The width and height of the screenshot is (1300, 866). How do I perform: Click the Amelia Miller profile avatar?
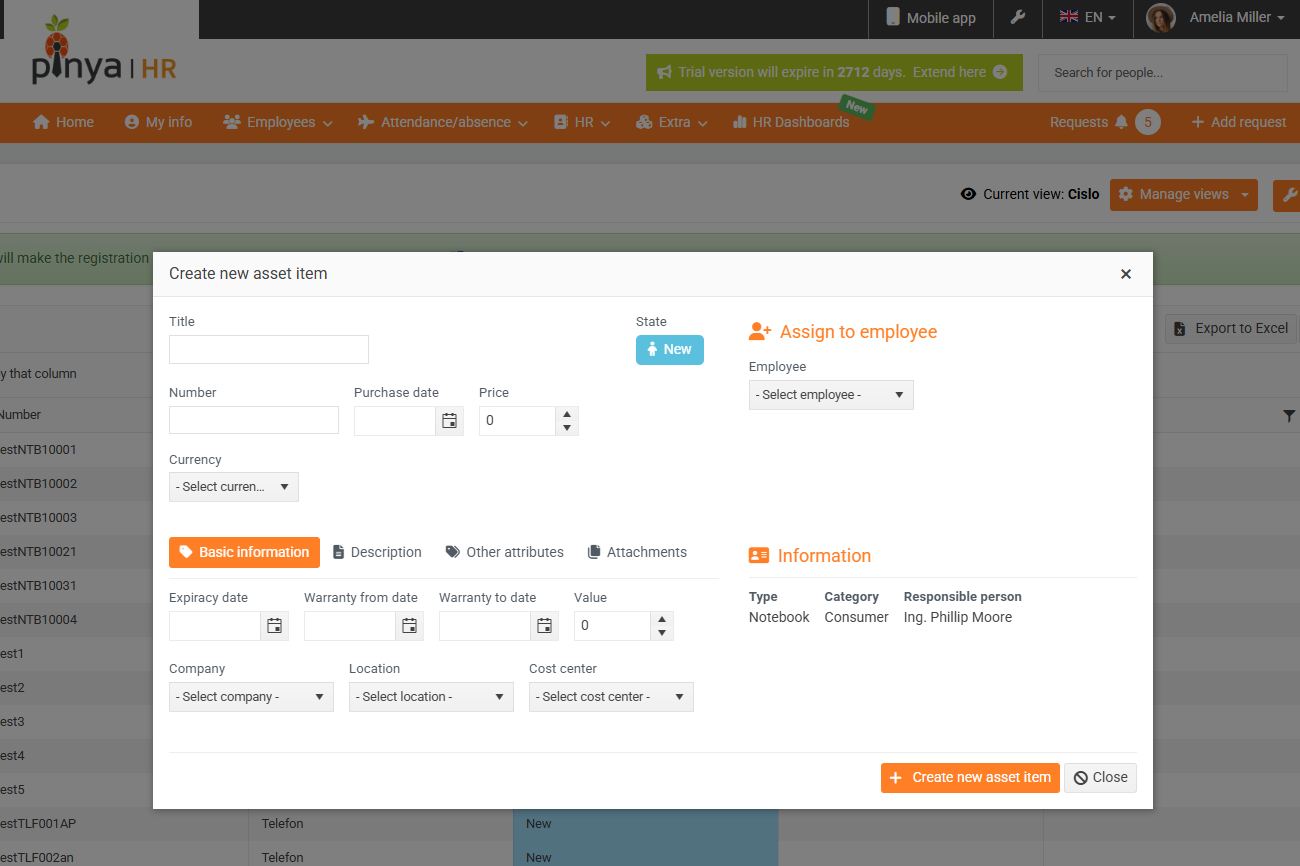pos(1160,18)
